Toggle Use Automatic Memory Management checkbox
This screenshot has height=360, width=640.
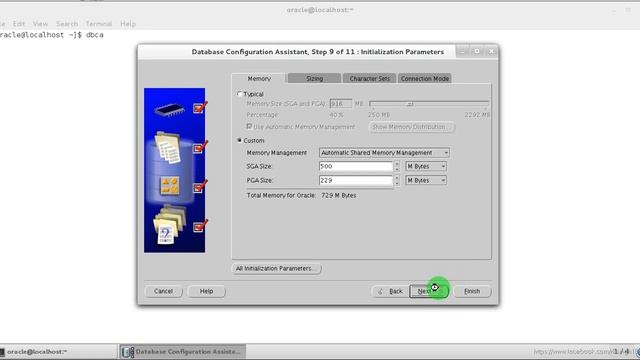click(249, 127)
